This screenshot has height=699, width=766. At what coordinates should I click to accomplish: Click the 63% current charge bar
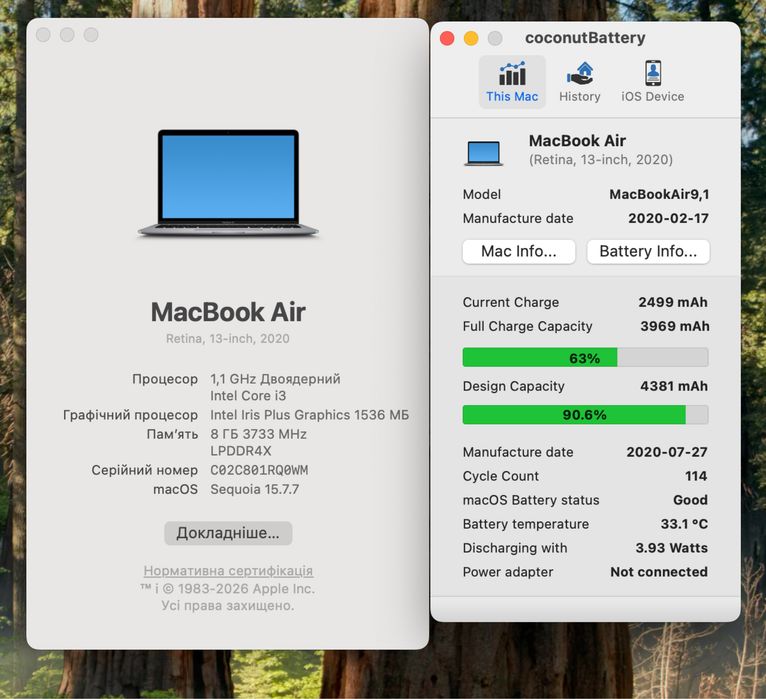pyautogui.click(x=585, y=358)
